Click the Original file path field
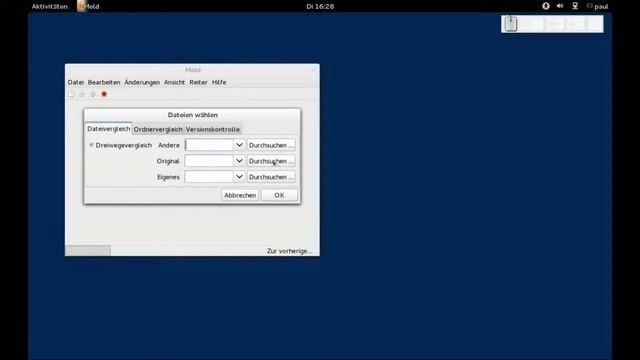 209,161
